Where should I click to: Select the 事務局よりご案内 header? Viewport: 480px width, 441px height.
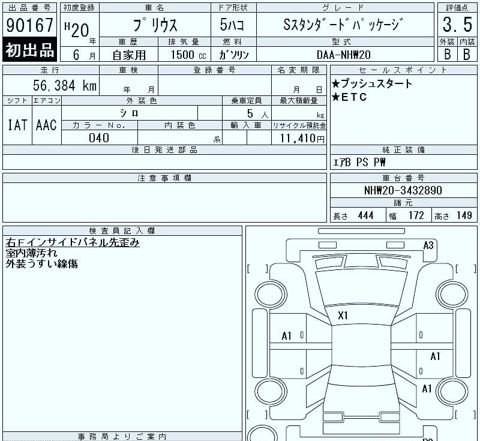click(x=122, y=436)
